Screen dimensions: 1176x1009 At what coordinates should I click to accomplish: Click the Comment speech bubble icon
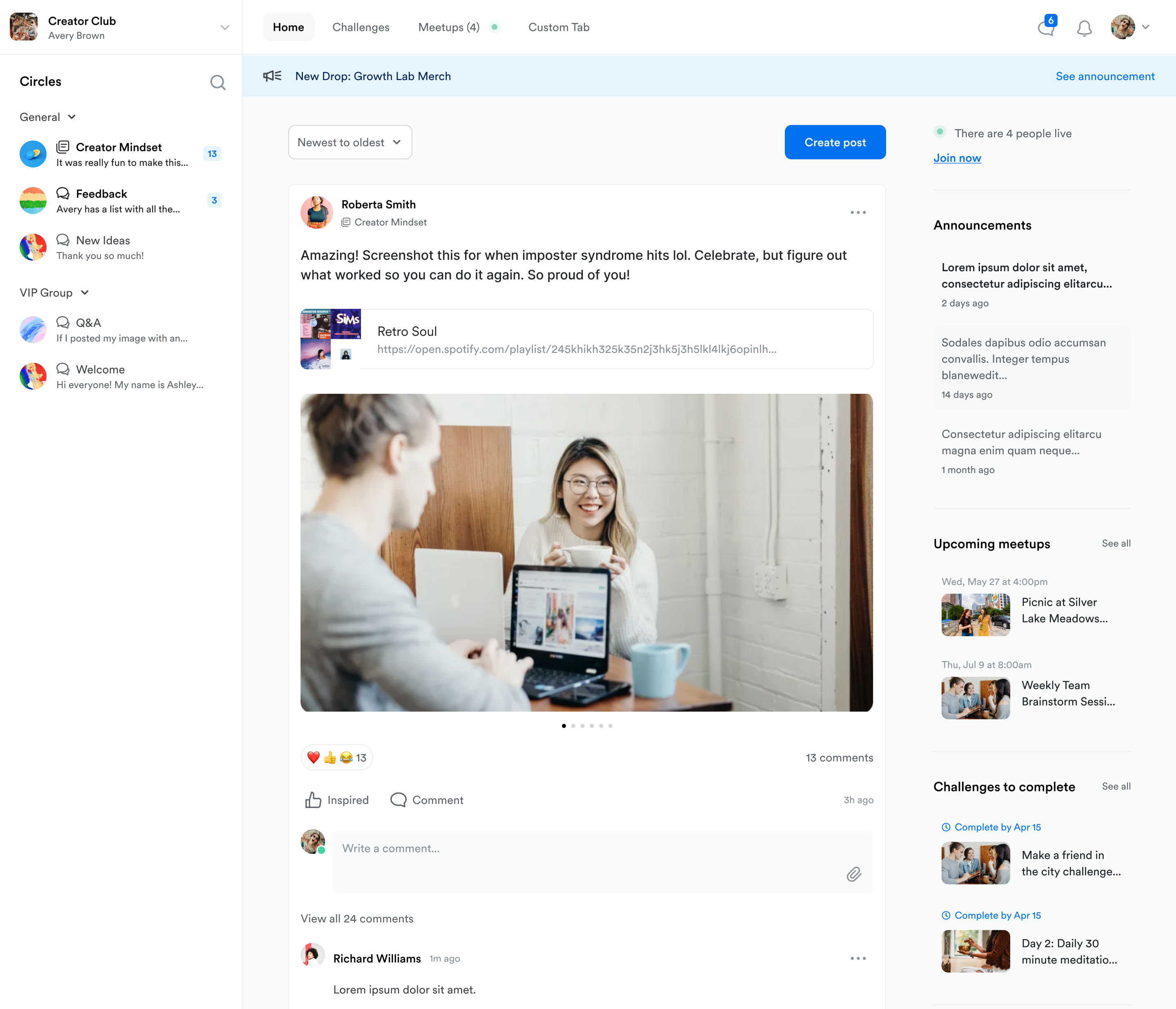point(399,799)
